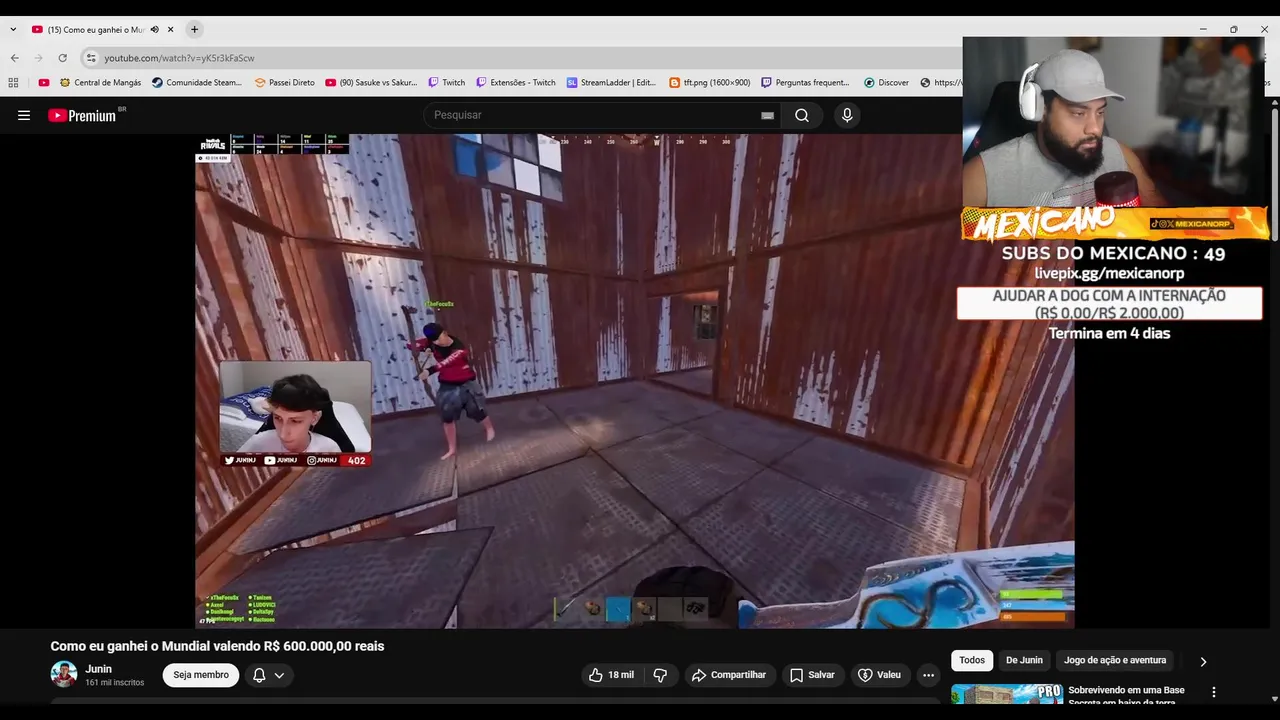Open Central de Mangás bookmark

[100, 83]
